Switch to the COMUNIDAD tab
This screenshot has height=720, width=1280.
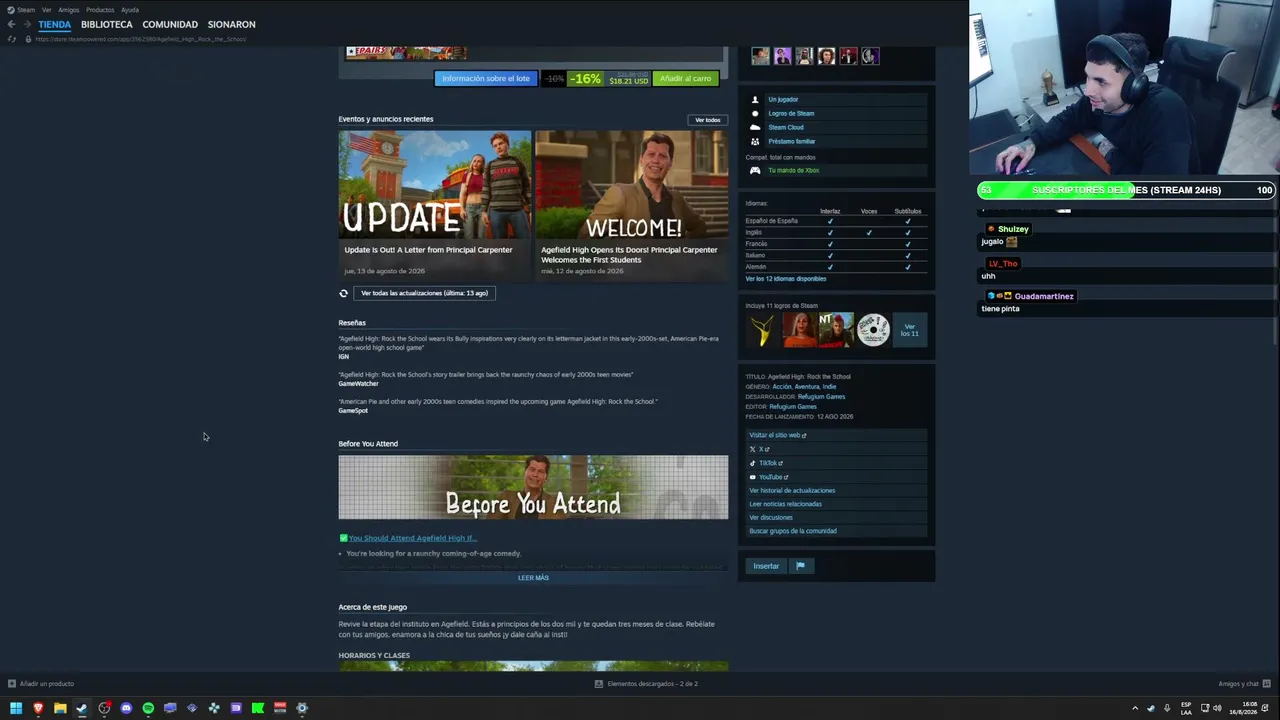[x=170, y=24]
